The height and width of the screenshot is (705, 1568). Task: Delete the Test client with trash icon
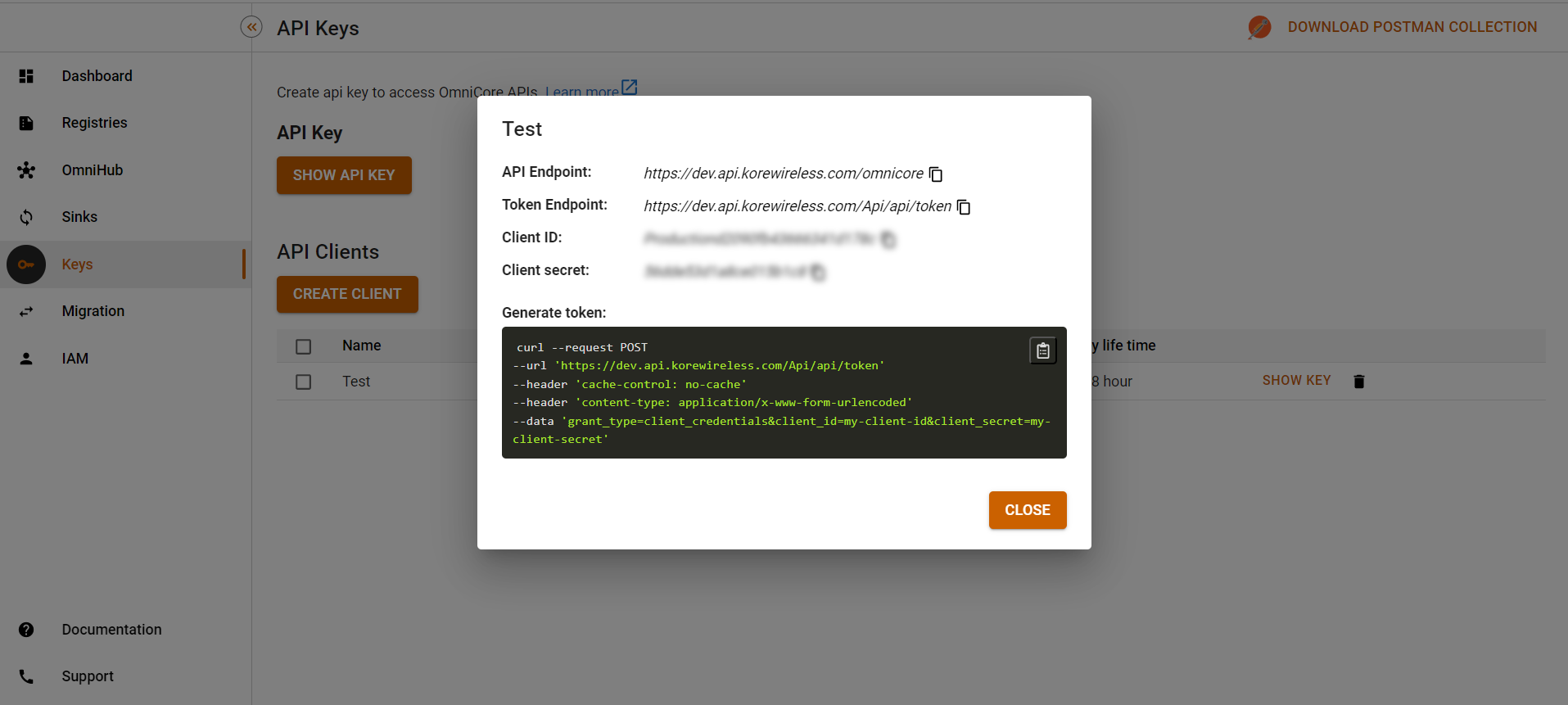[1359, 382]
